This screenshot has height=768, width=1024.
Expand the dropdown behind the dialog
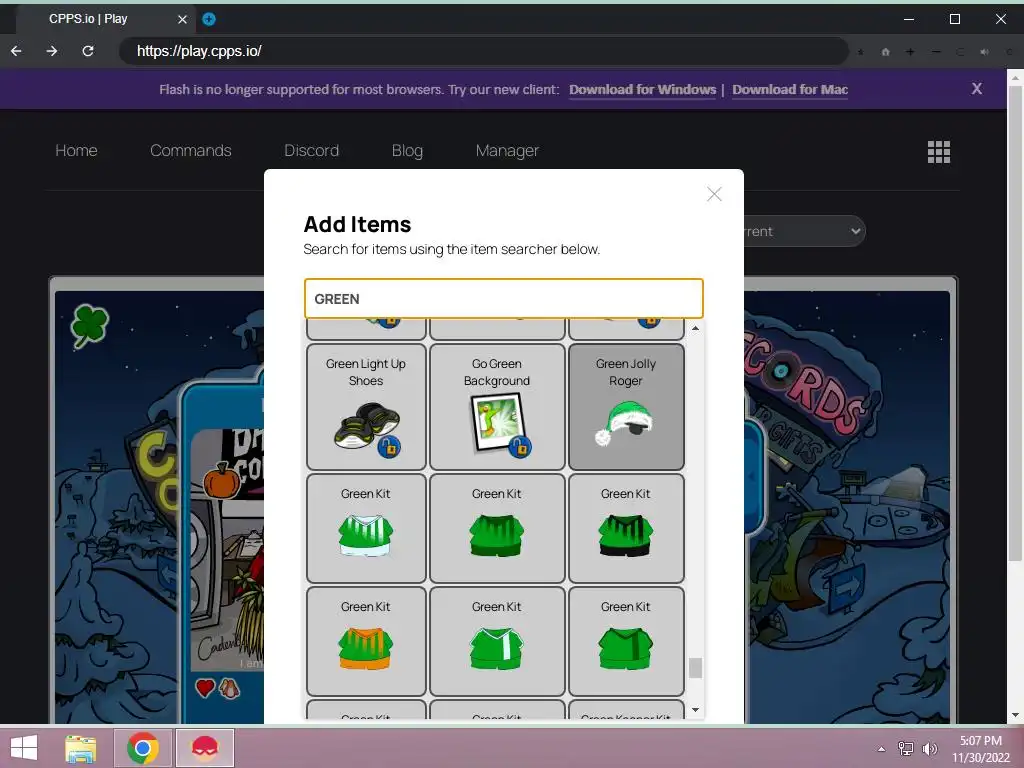(805, 231)
